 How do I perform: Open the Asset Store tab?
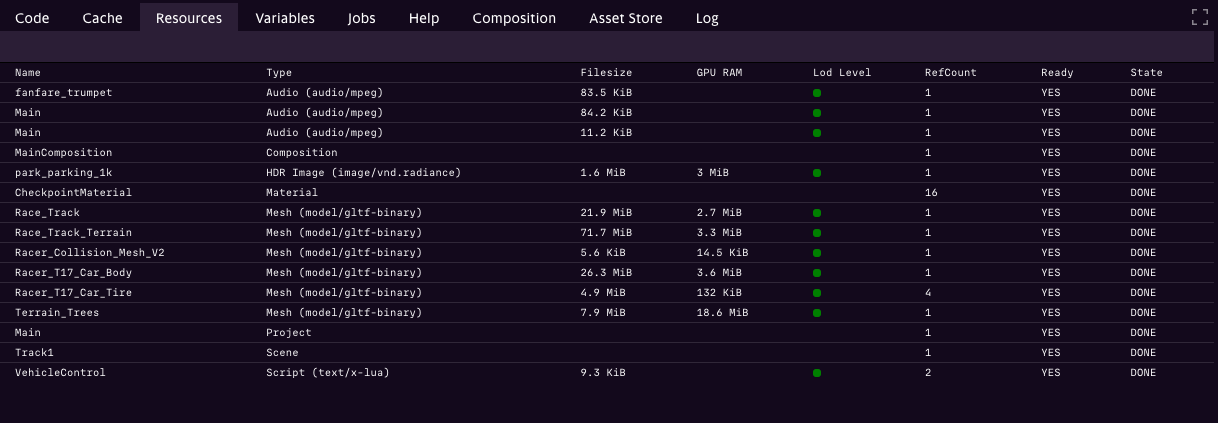click(x=625, y=18)
